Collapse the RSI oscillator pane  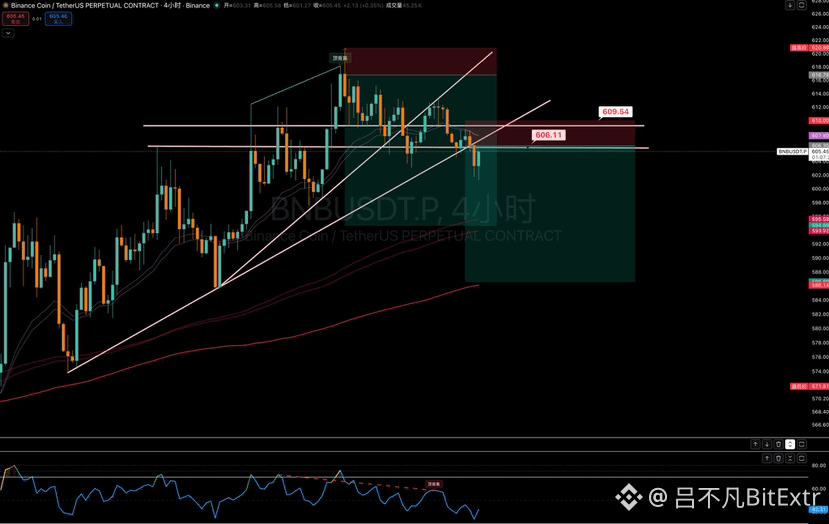point(790,458)
